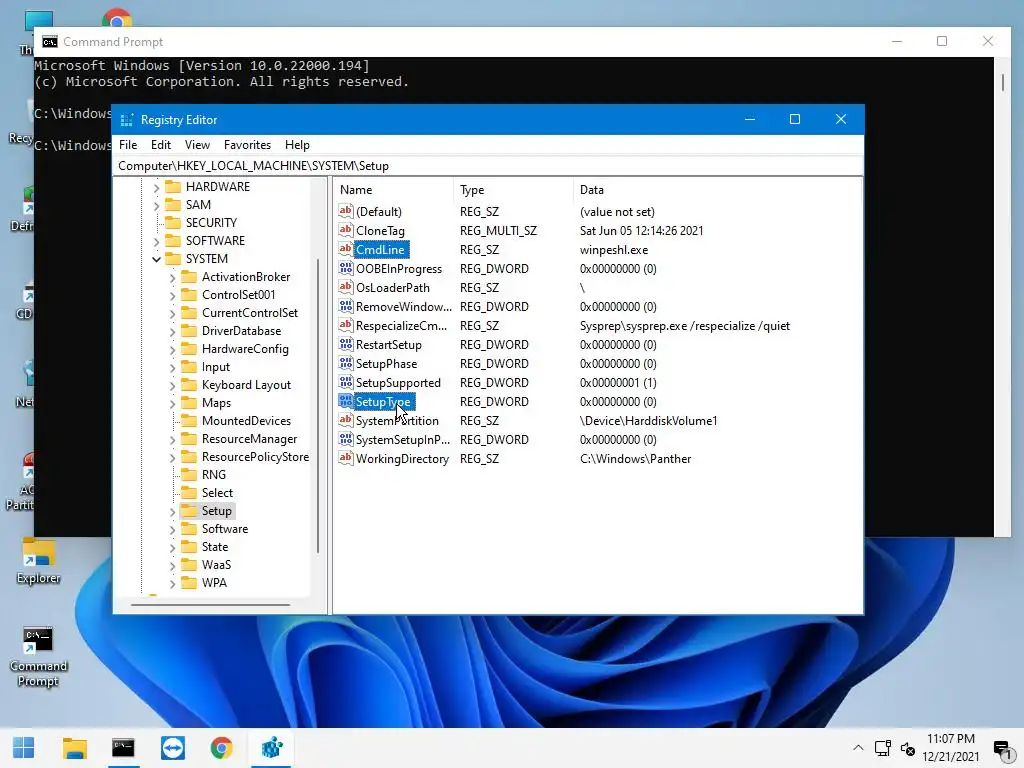Click the RemoveWindow... DWORD icon
Viewport: 1024px width, 768px height.
345,306
